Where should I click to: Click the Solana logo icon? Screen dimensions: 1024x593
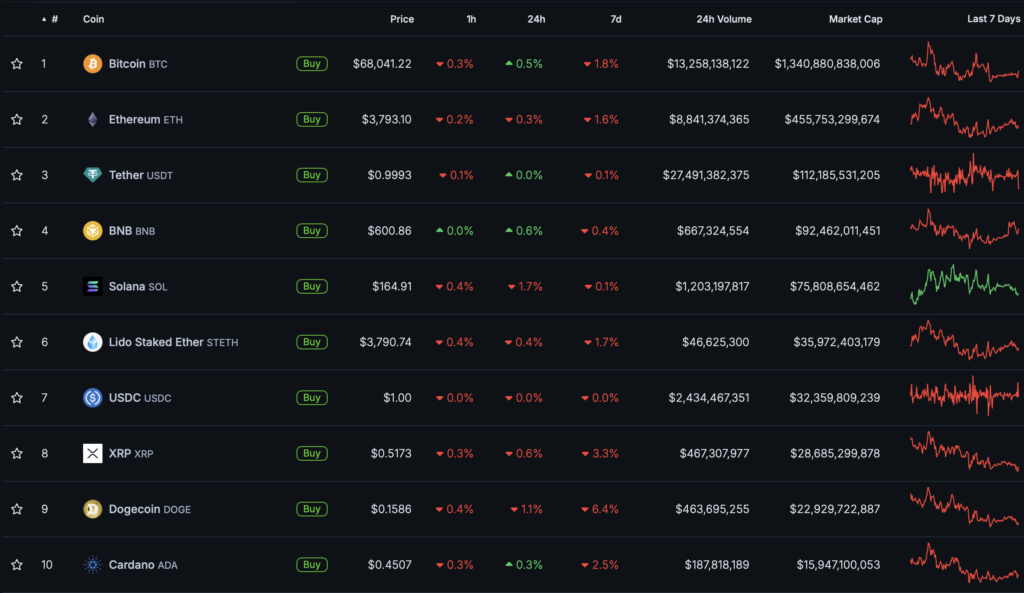coord(92,287)
